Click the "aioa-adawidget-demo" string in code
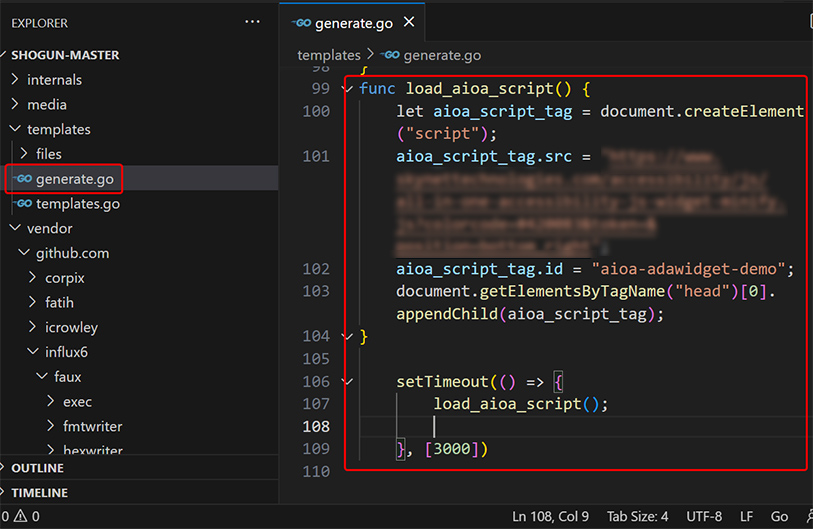813x529 pixels. [688, 269]
